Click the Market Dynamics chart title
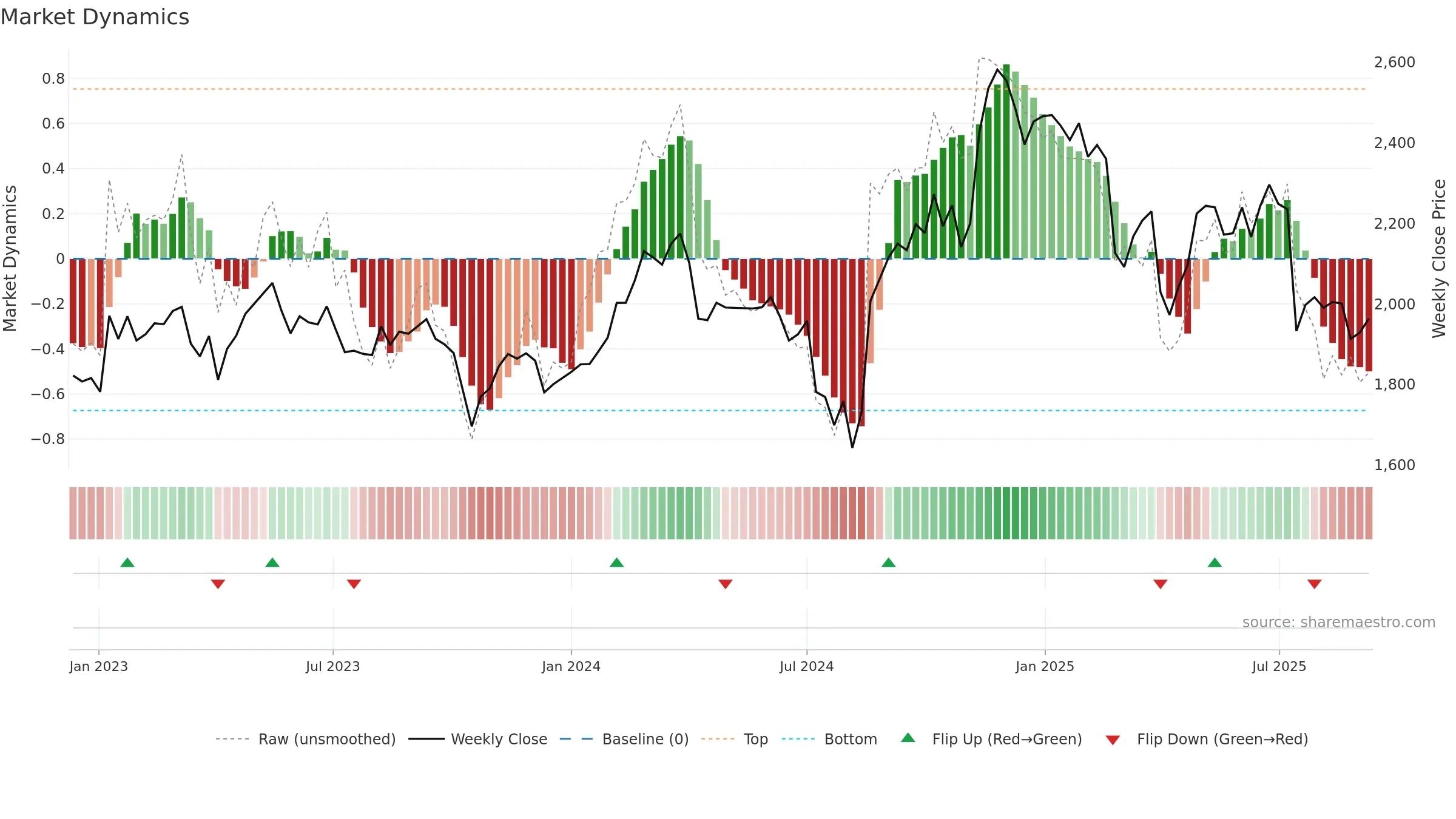Viewport: 1456px width, 819px height. point(95,17)
